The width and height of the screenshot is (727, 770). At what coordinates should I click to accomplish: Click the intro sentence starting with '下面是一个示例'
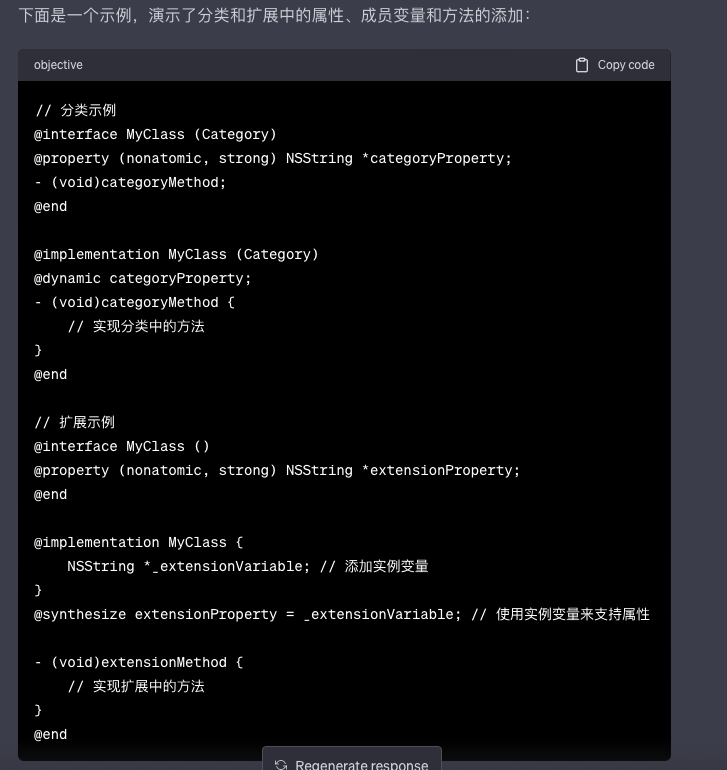point(275,16)
